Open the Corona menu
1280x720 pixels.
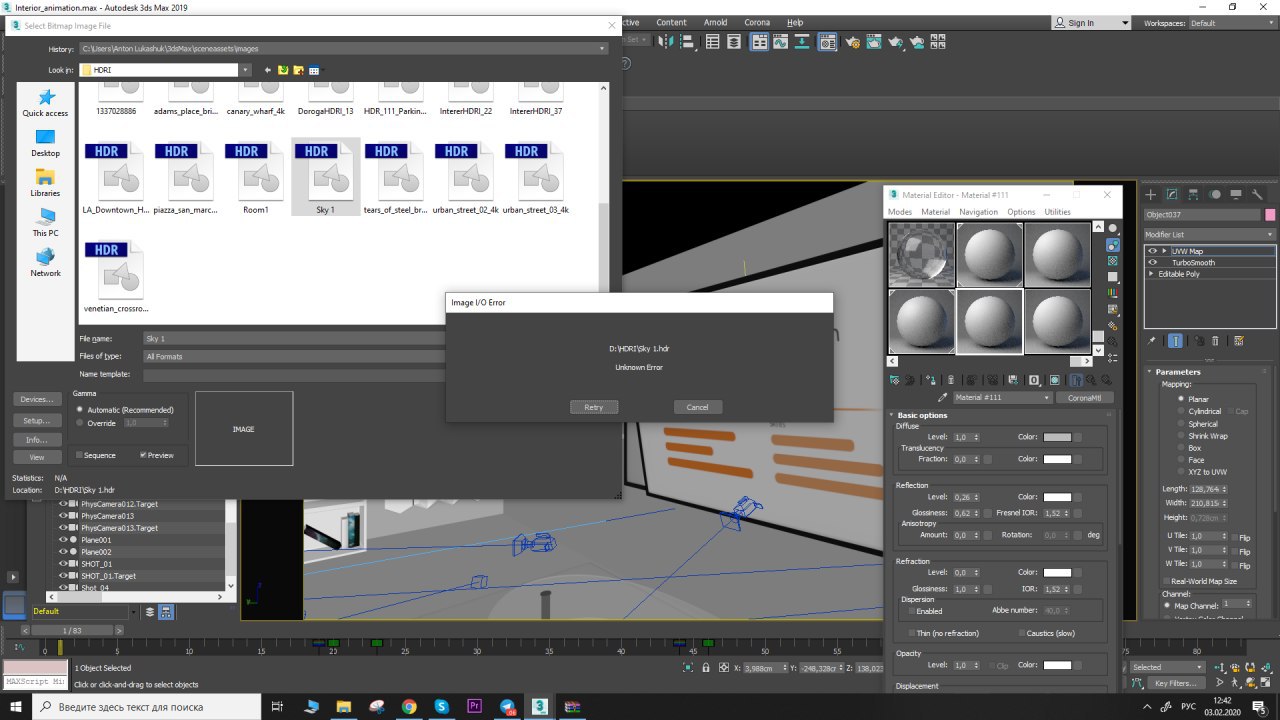(x=758, y=22)
